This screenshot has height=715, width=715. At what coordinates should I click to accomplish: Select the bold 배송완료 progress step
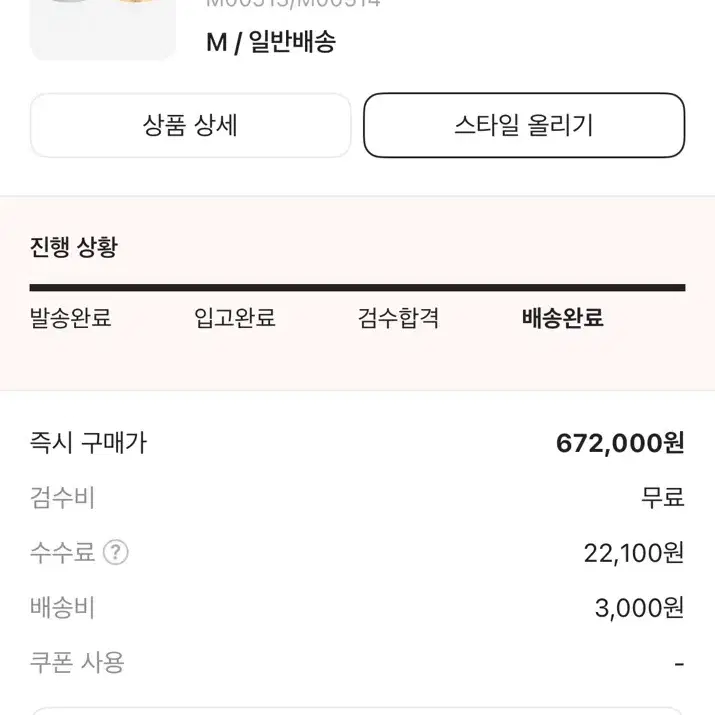pos(563,318)
